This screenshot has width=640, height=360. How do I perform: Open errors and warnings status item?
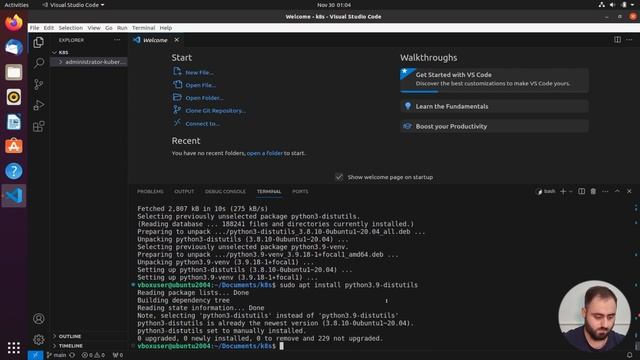click(x=93, y=355)
